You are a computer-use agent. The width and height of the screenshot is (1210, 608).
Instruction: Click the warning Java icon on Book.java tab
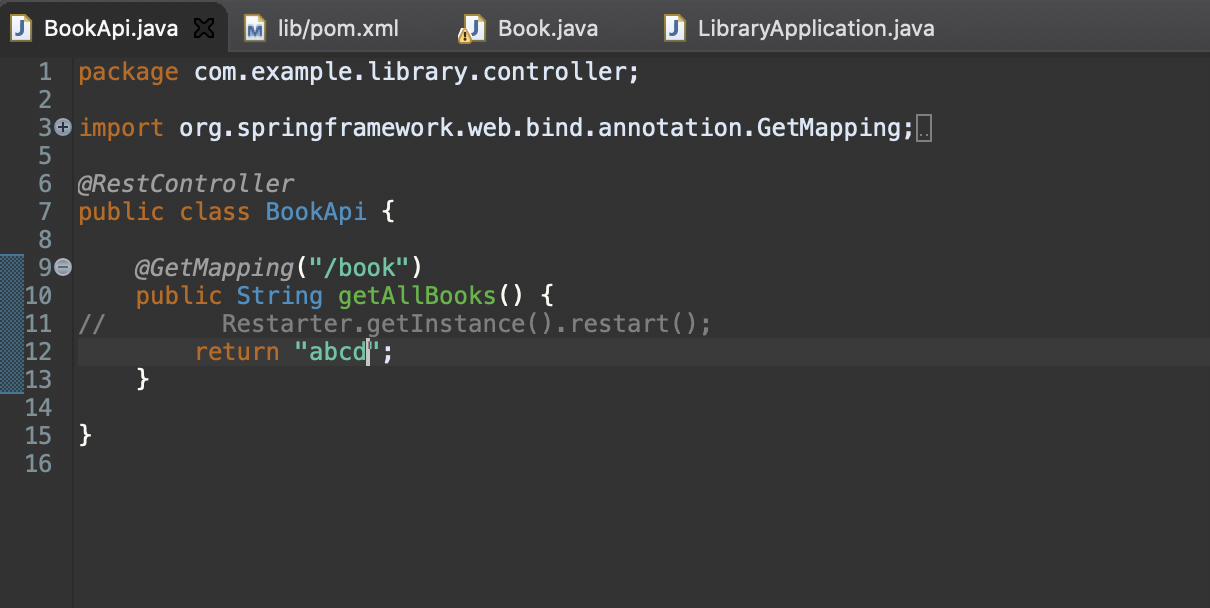click(472, 29)
